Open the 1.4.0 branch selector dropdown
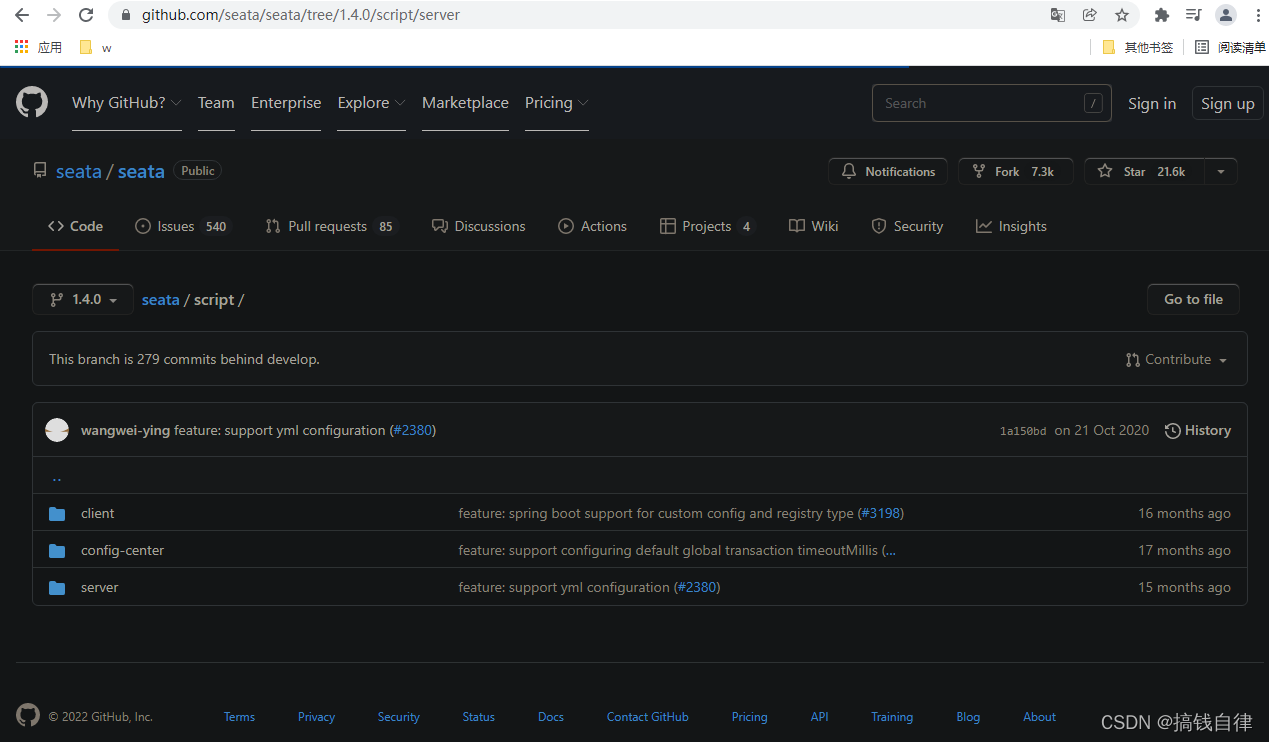Screen dimensions: 1269x742 click(x=83, y=299)
